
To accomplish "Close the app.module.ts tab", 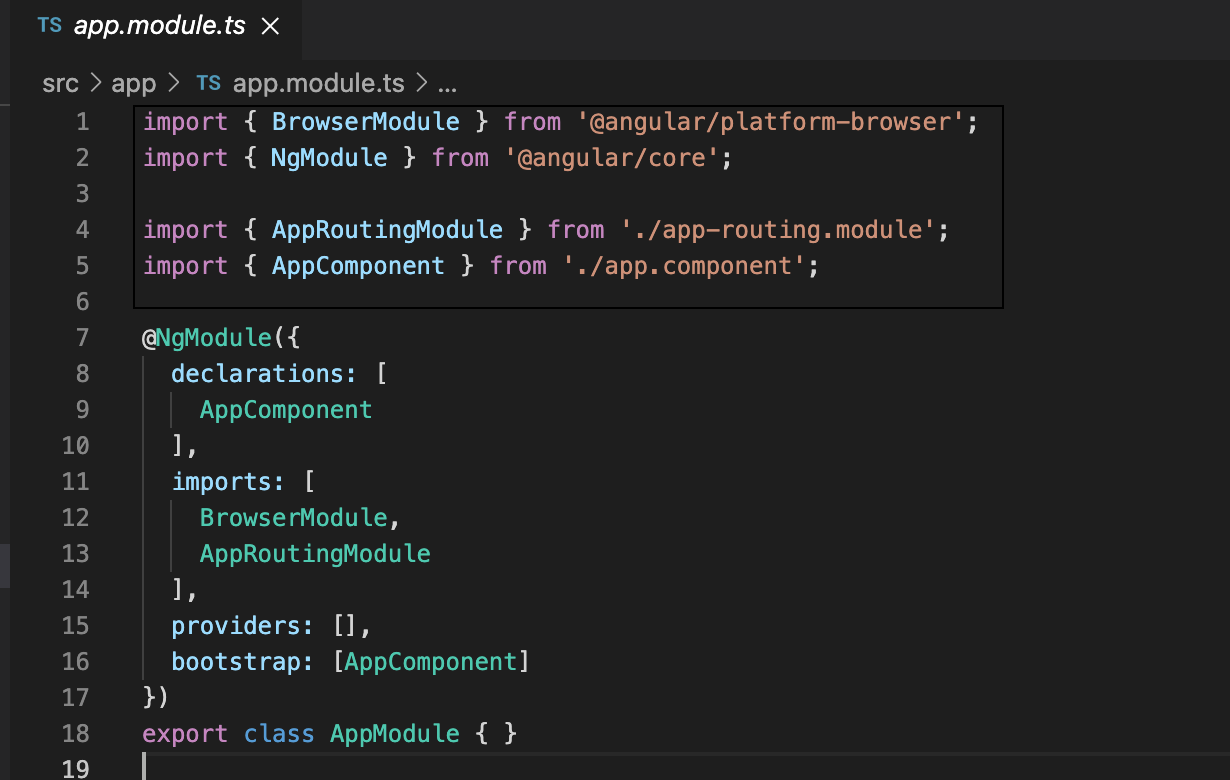I will (x=270, y=27).
